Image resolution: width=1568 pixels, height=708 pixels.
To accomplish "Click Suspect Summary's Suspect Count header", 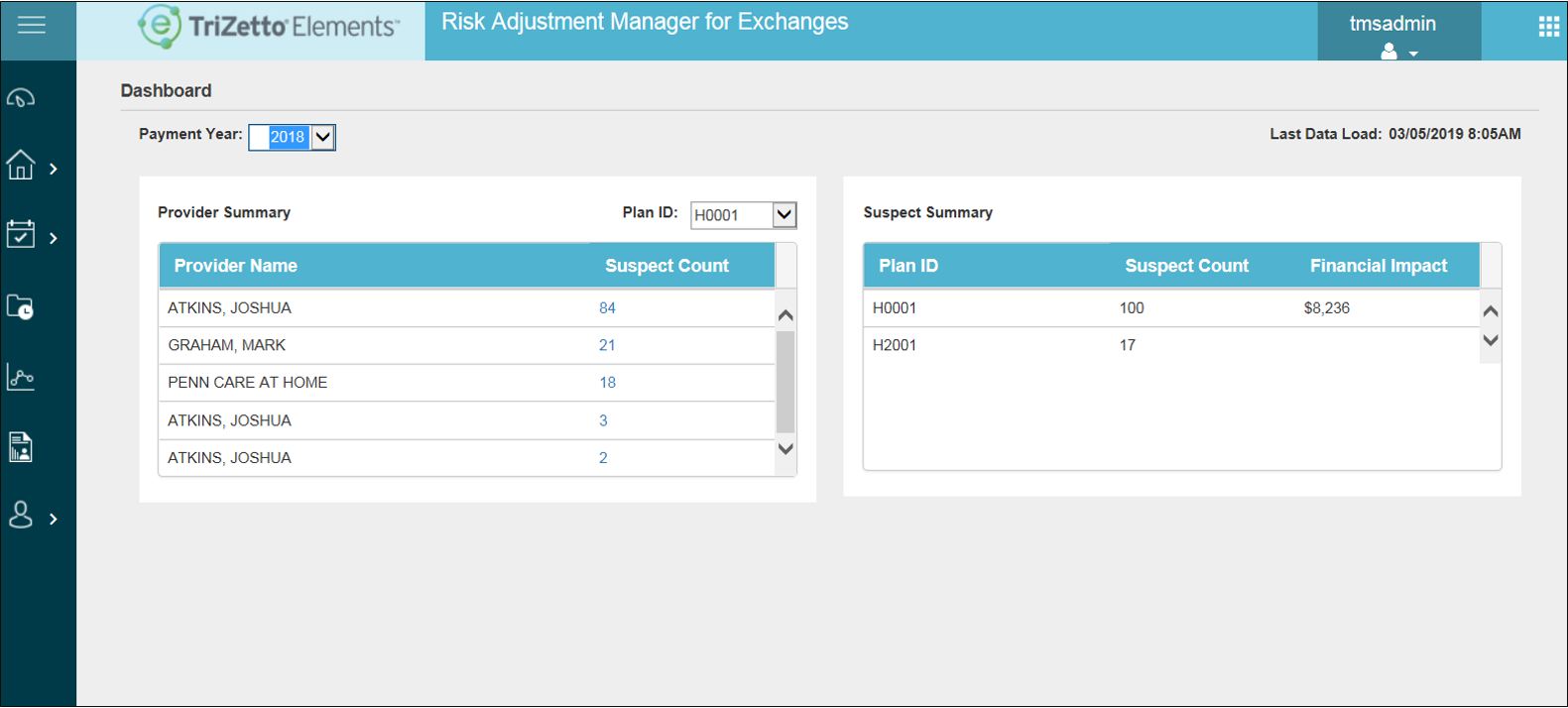I will tap(1186, 266).
